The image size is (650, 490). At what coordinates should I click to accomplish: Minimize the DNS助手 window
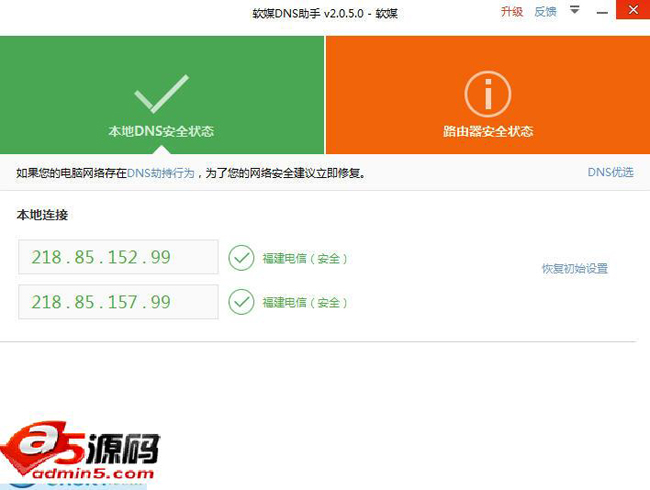point(602,13)
